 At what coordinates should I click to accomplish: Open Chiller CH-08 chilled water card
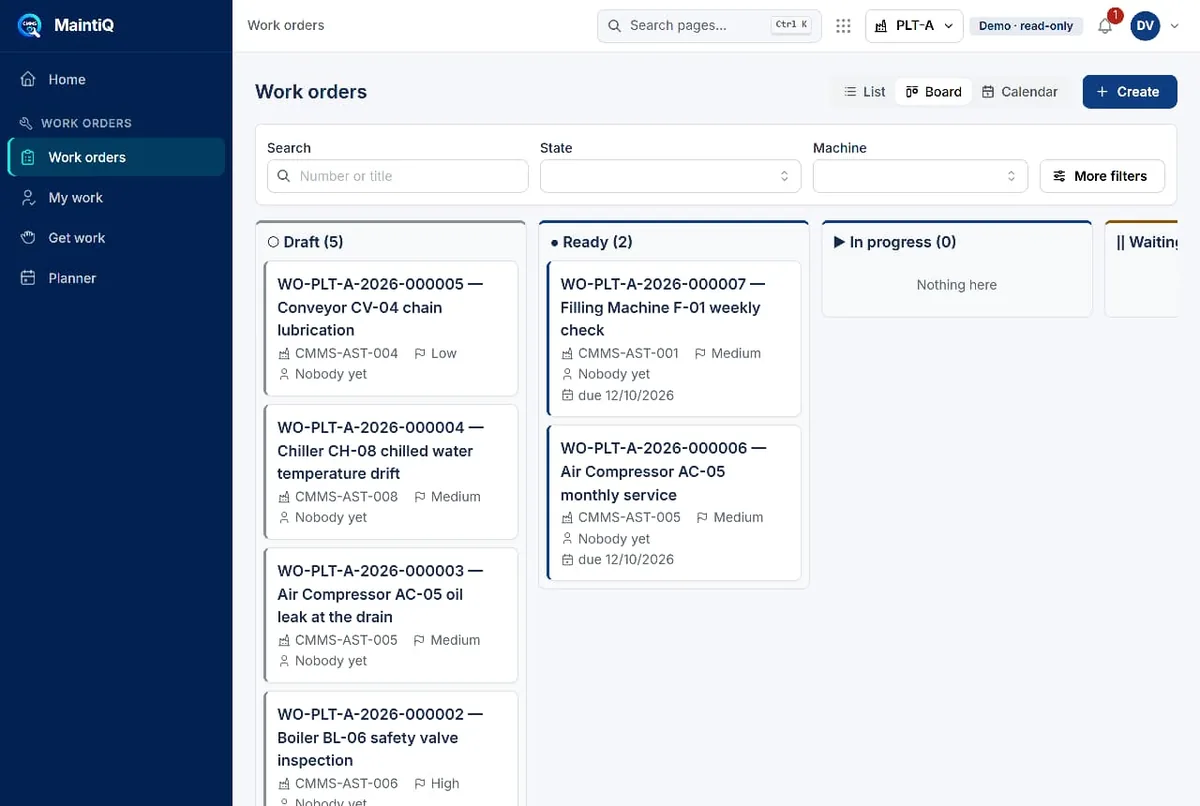click(391, 472)
